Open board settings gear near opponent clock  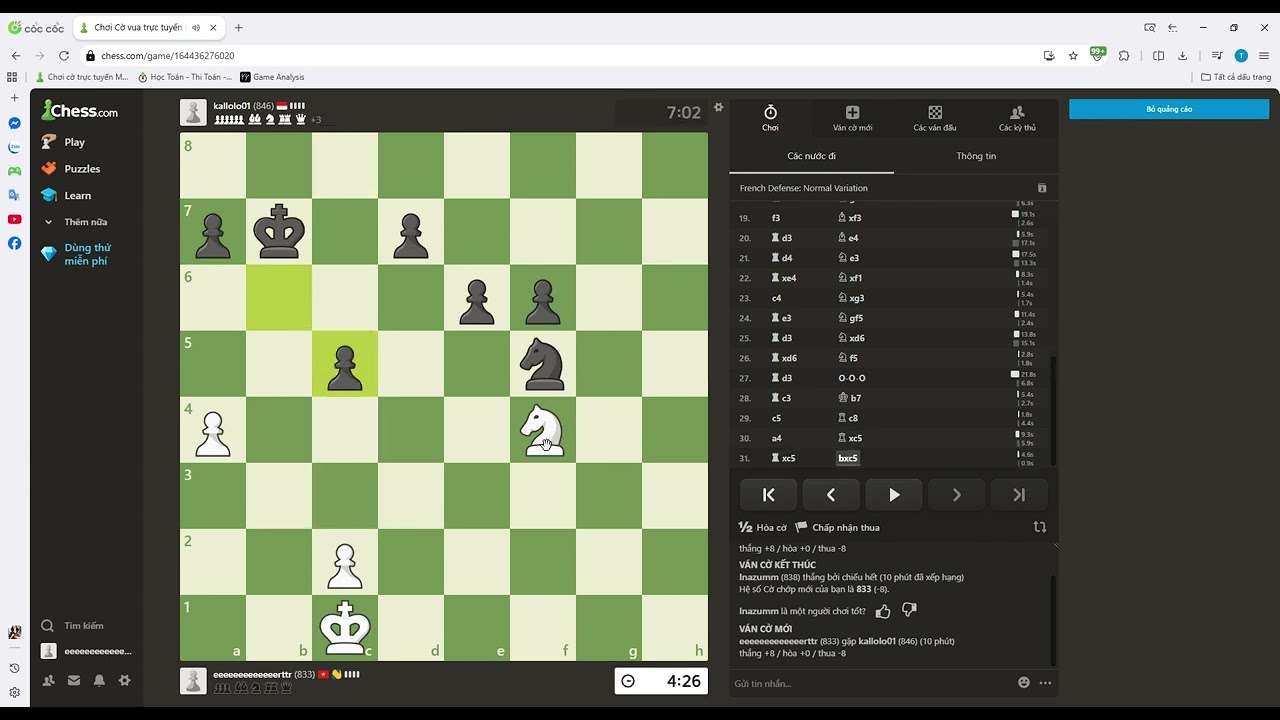coord(718,107)
